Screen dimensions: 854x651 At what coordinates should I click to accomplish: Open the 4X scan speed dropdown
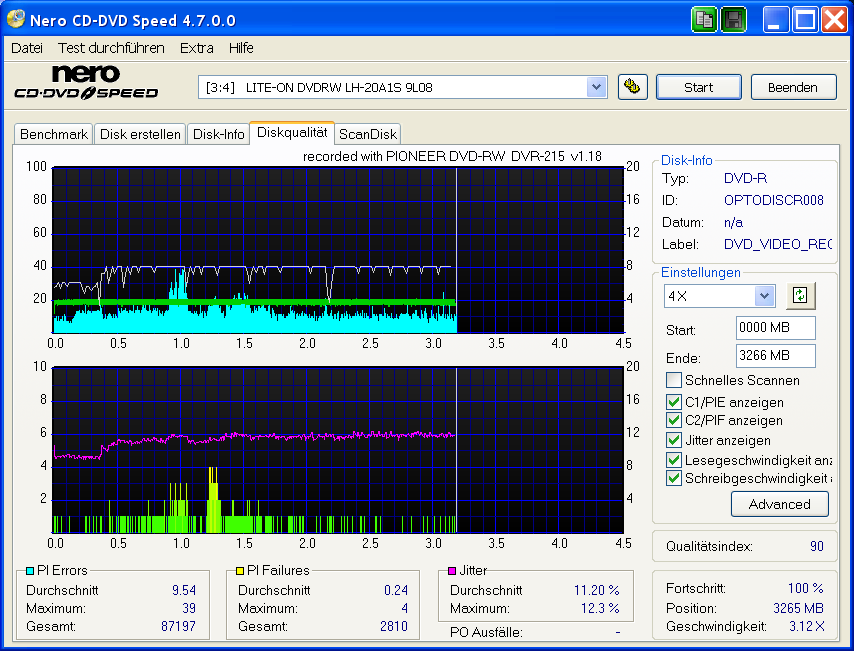coord(762,295)
